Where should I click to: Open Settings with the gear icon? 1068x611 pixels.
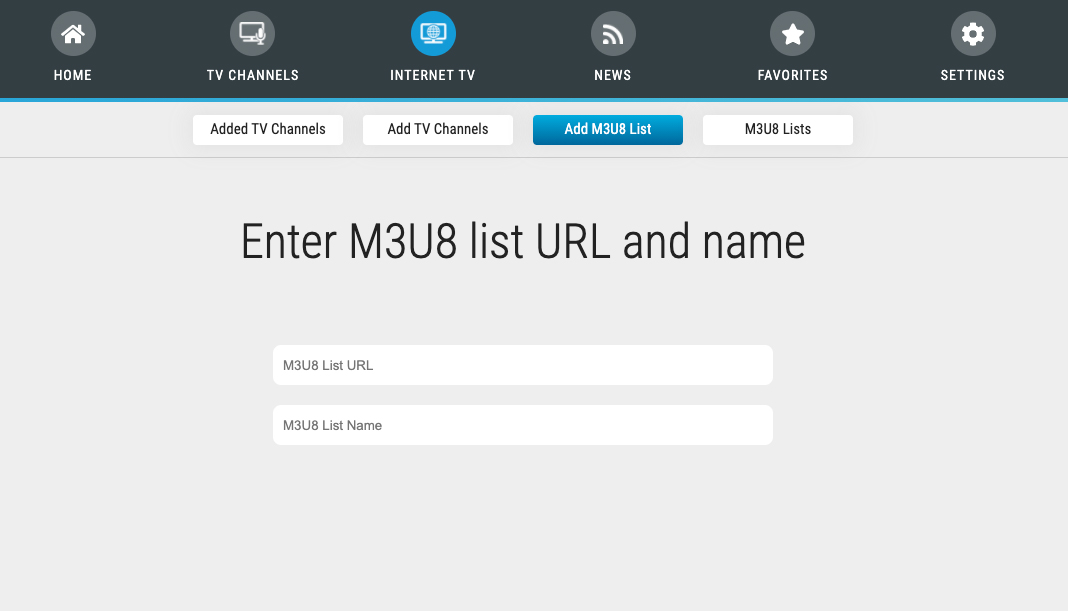click(972, 34)
